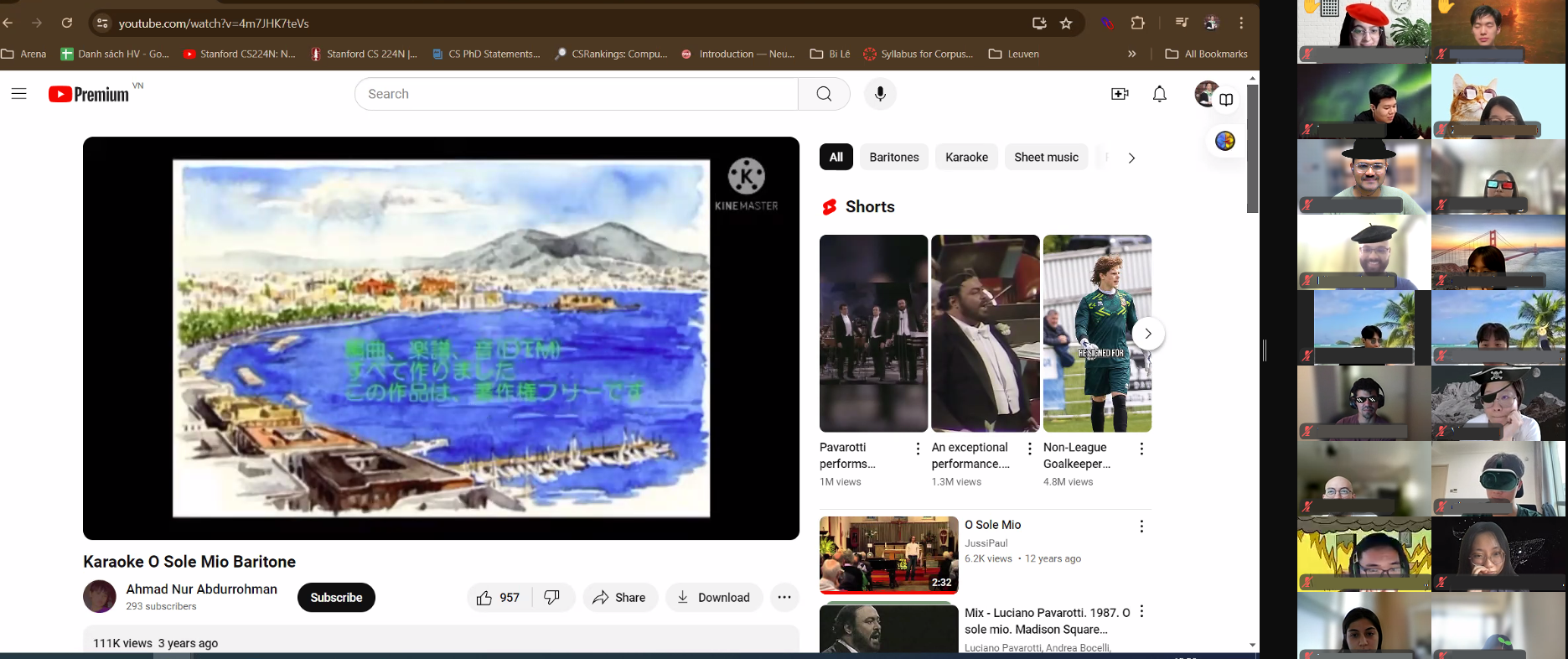Image resolution: width=1568 pixels, height=659 pixels.
Task: Open the browser extensions puzzle icon
Action: click(x=1138, y=23)
